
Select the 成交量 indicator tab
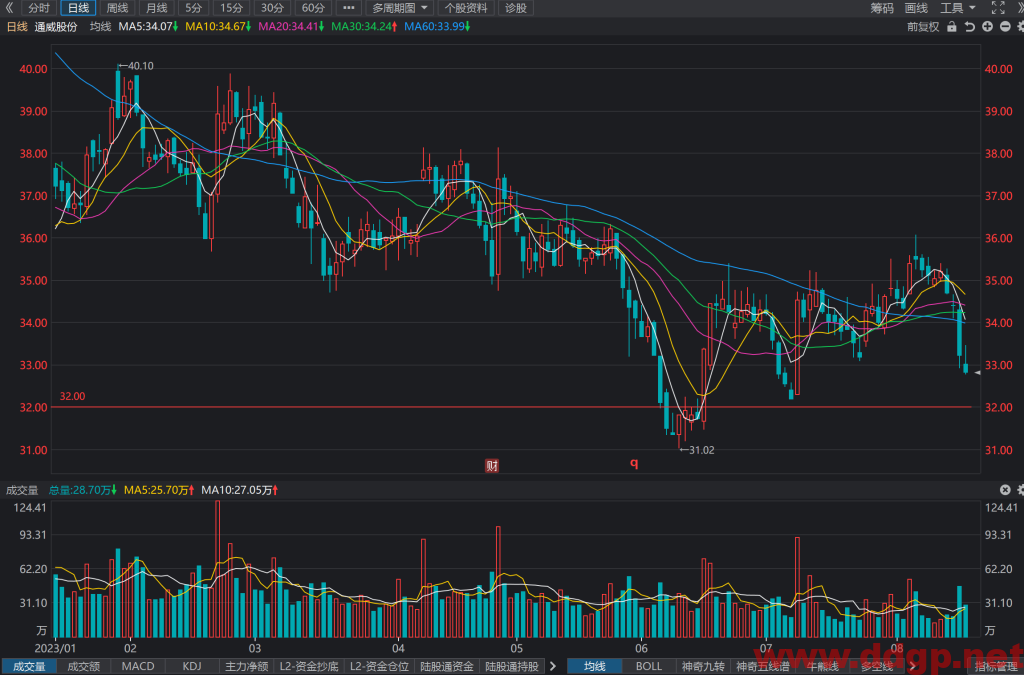point(29,667)
